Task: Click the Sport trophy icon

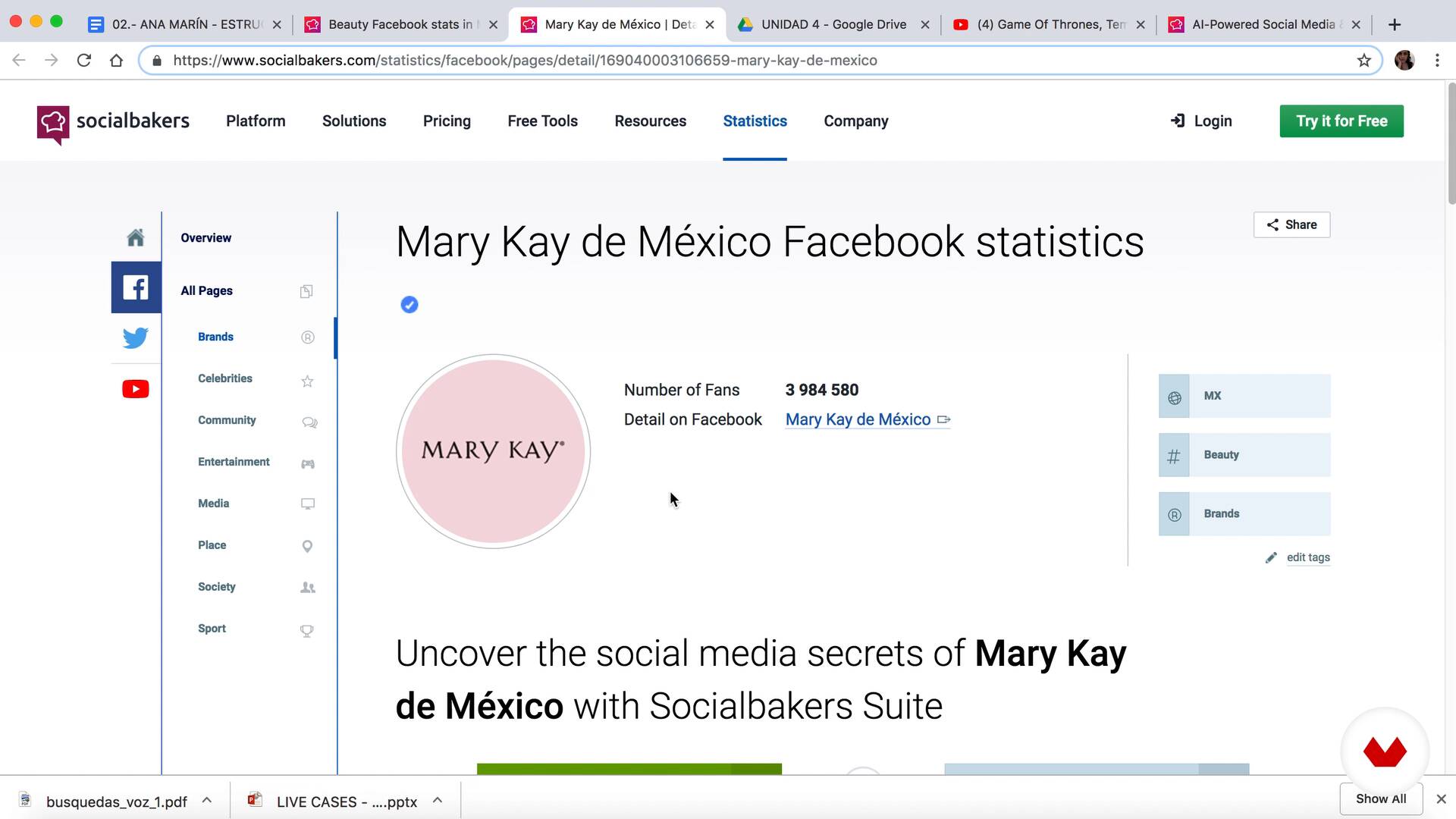Action: (307, 630)
